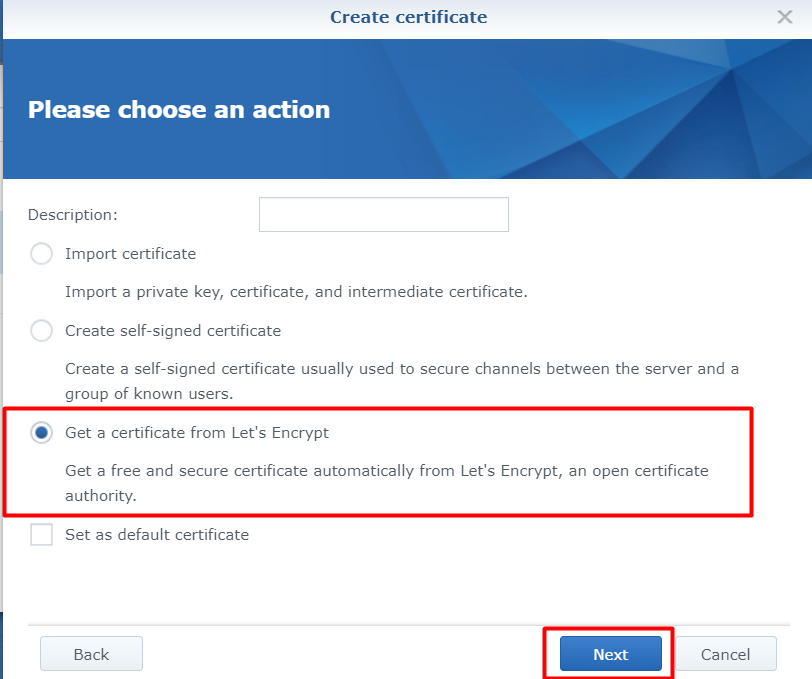Image resolution: width=812 pixels, height=679 pixels.
Task: Click the "Set as default certificate" label text
Action: click(157, 534)
